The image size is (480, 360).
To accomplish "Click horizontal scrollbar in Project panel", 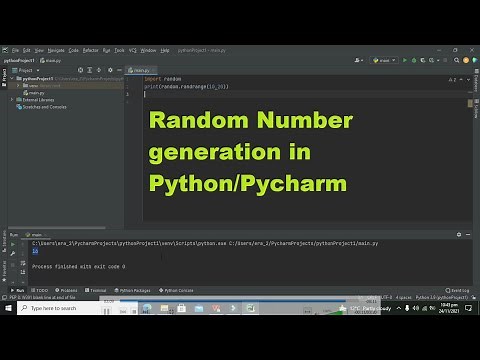I will point(57,228).
